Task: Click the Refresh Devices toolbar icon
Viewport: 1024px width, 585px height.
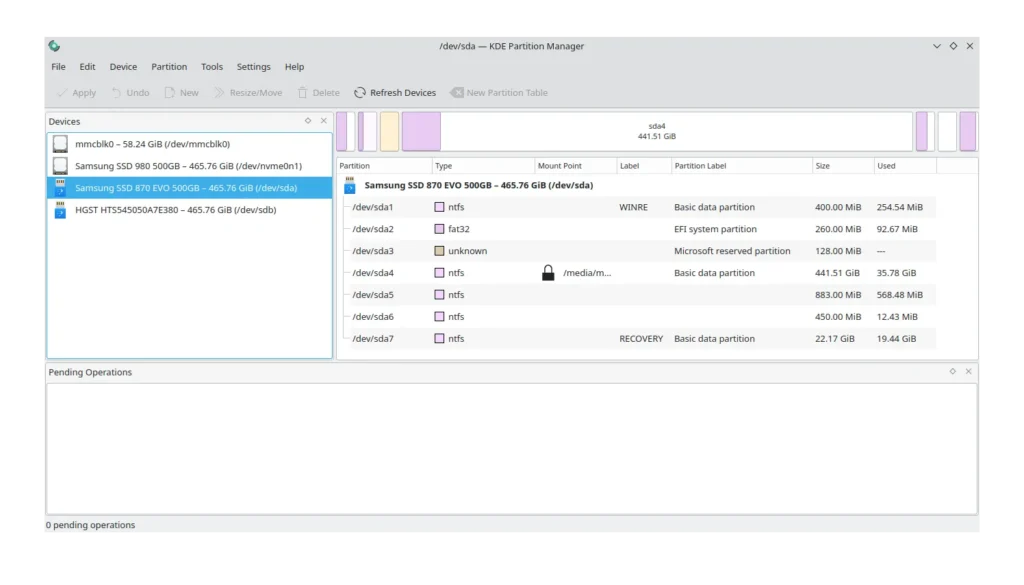Action: 360,93
